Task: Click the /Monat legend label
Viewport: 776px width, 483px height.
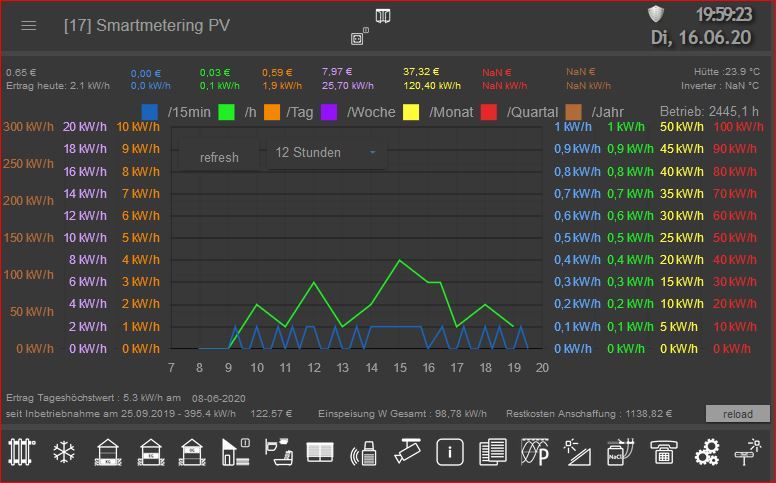Action: coord(451,112)
